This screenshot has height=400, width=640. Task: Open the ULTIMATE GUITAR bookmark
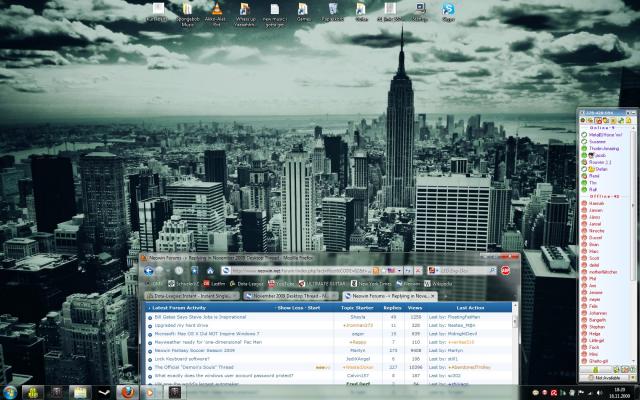tap(322, 284)
